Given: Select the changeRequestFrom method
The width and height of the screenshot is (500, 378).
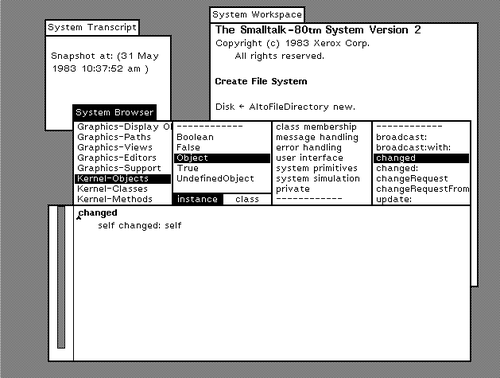Looking at the screenshot, I should point(422,189).
